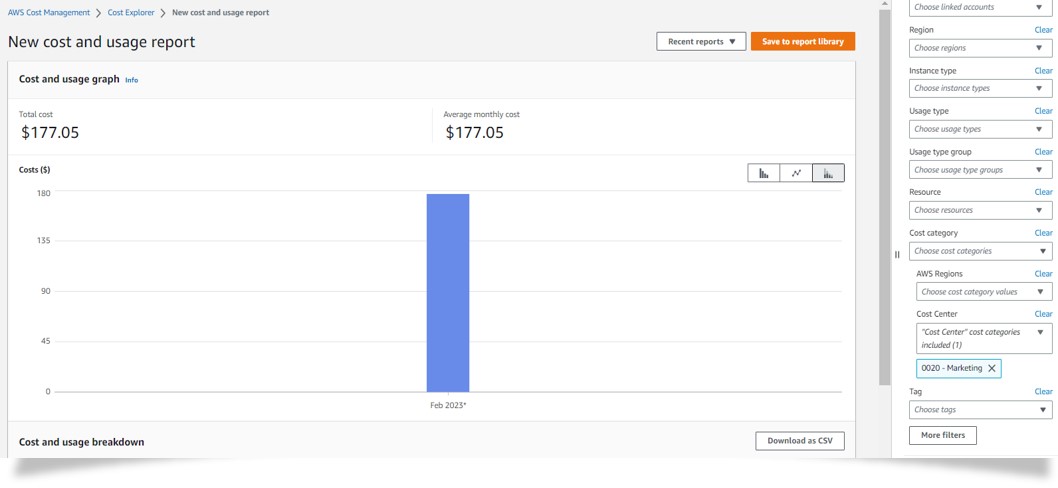1058x488 pixels.
Task: Clear the Cost category filter
Action: coord(1043,233)
